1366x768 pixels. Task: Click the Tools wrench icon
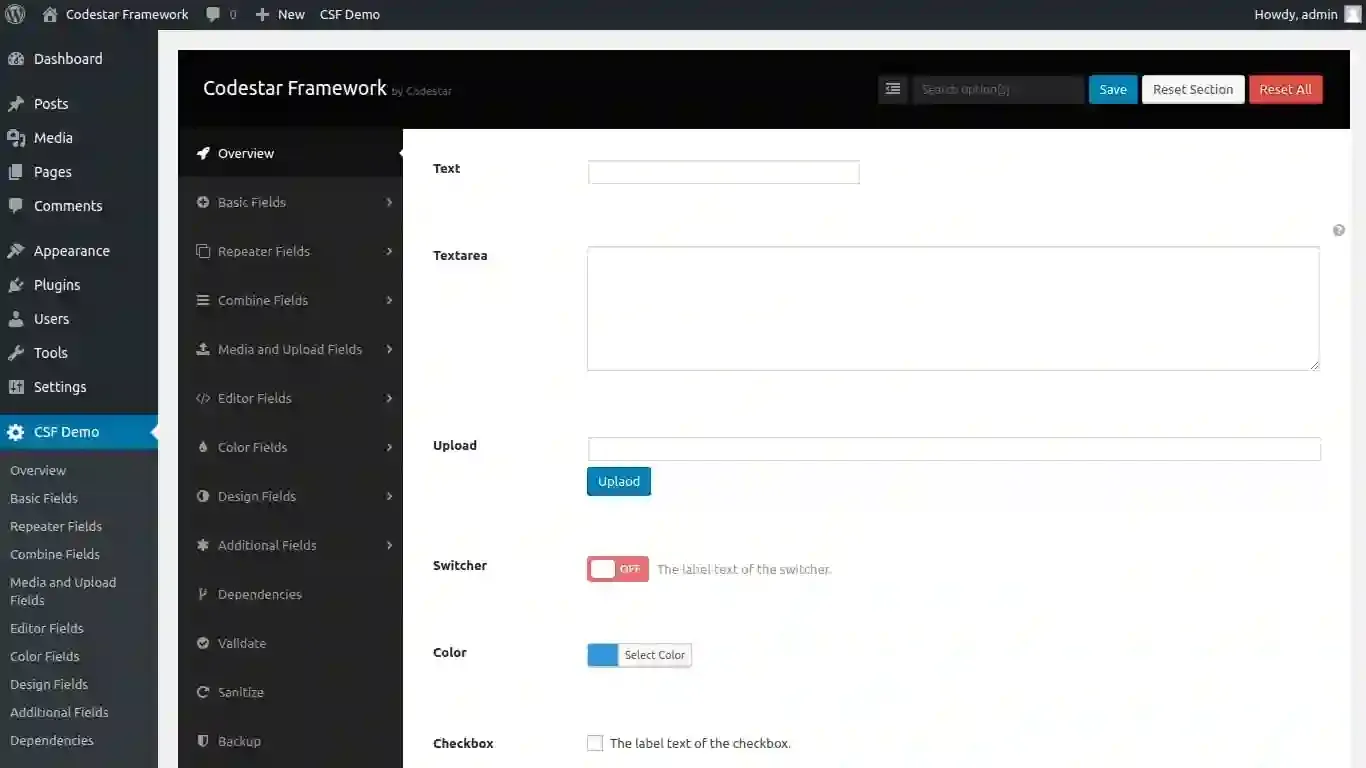pyautogui.click(x=16, y=353)
